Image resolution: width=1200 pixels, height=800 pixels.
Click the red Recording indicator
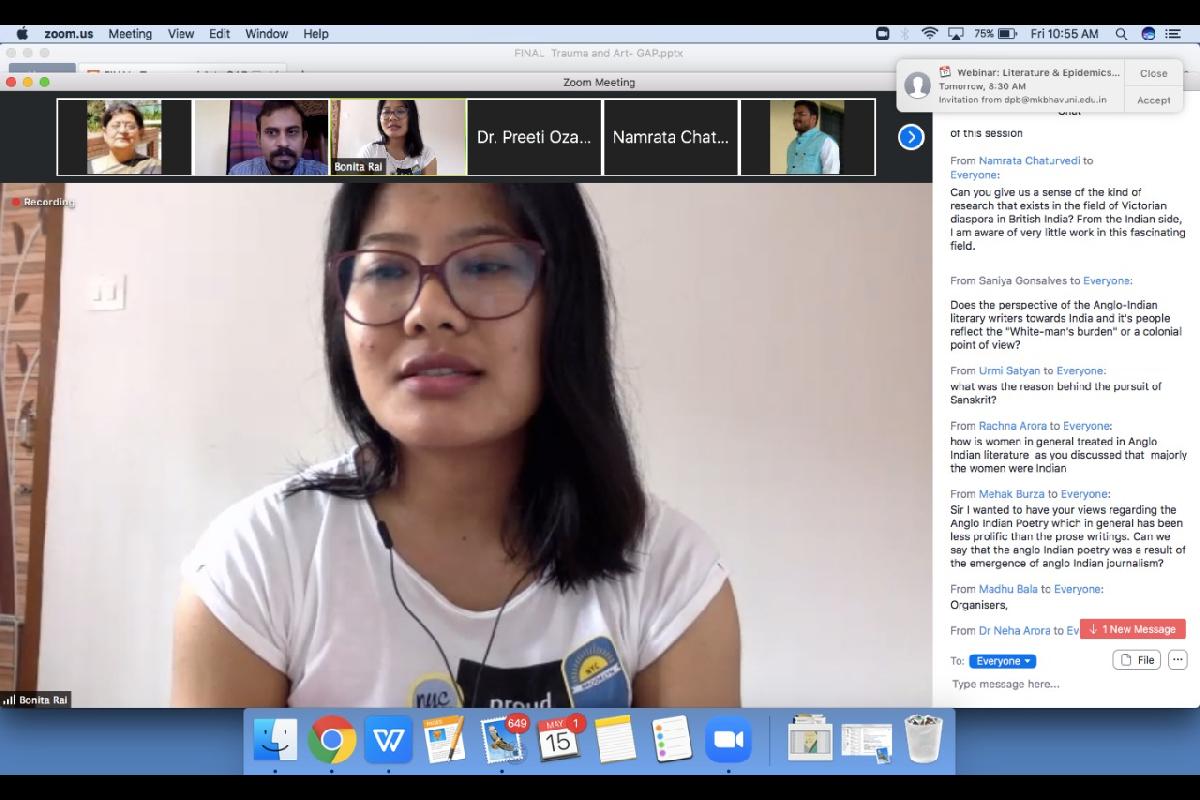point(43,202)
